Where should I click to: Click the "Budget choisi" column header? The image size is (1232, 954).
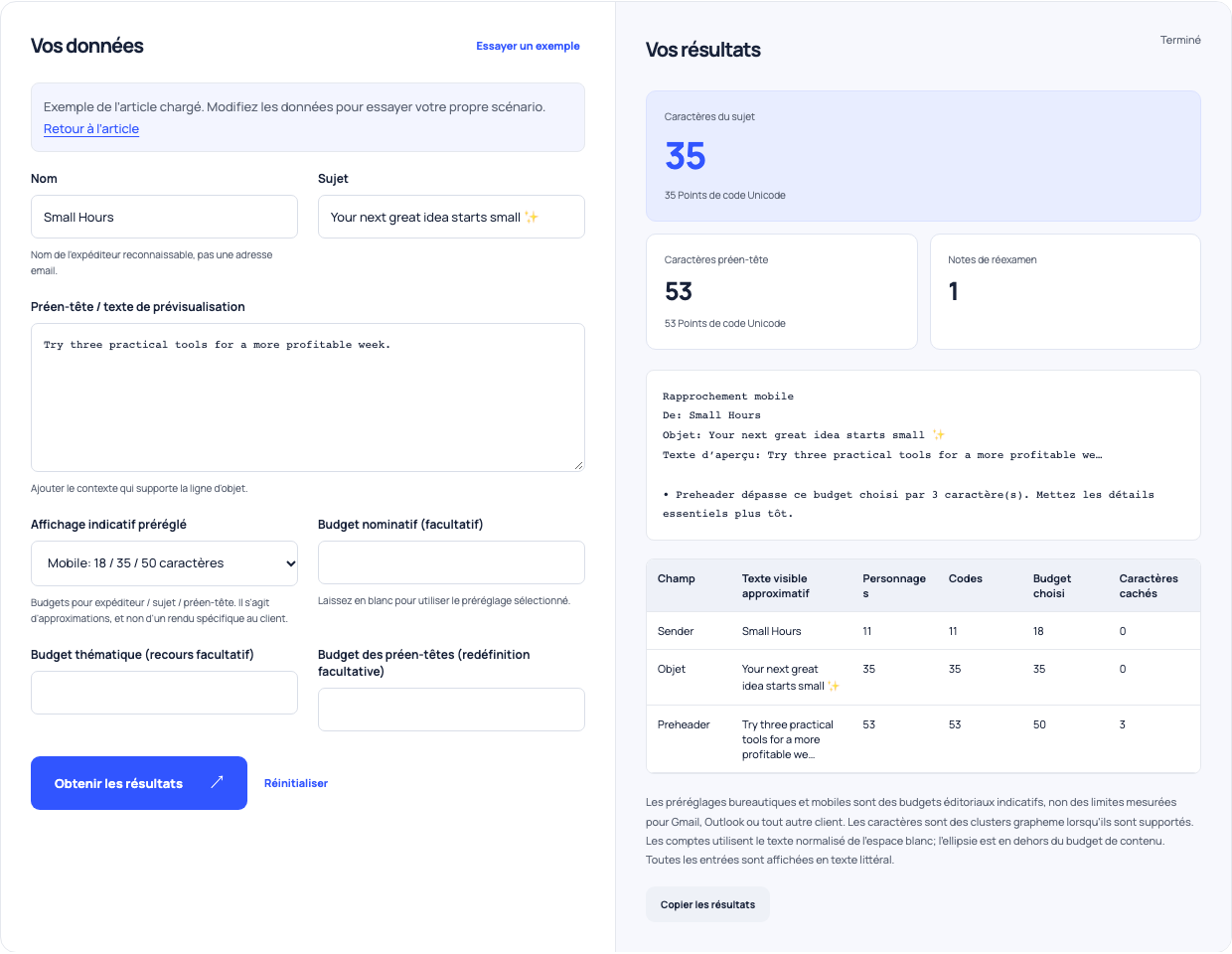(1052, 586)
